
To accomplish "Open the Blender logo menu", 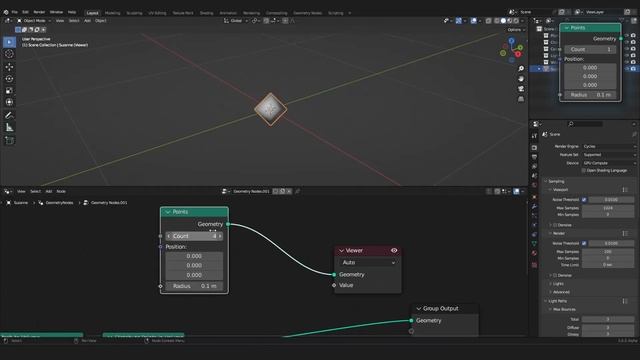I will click(6, 12).
